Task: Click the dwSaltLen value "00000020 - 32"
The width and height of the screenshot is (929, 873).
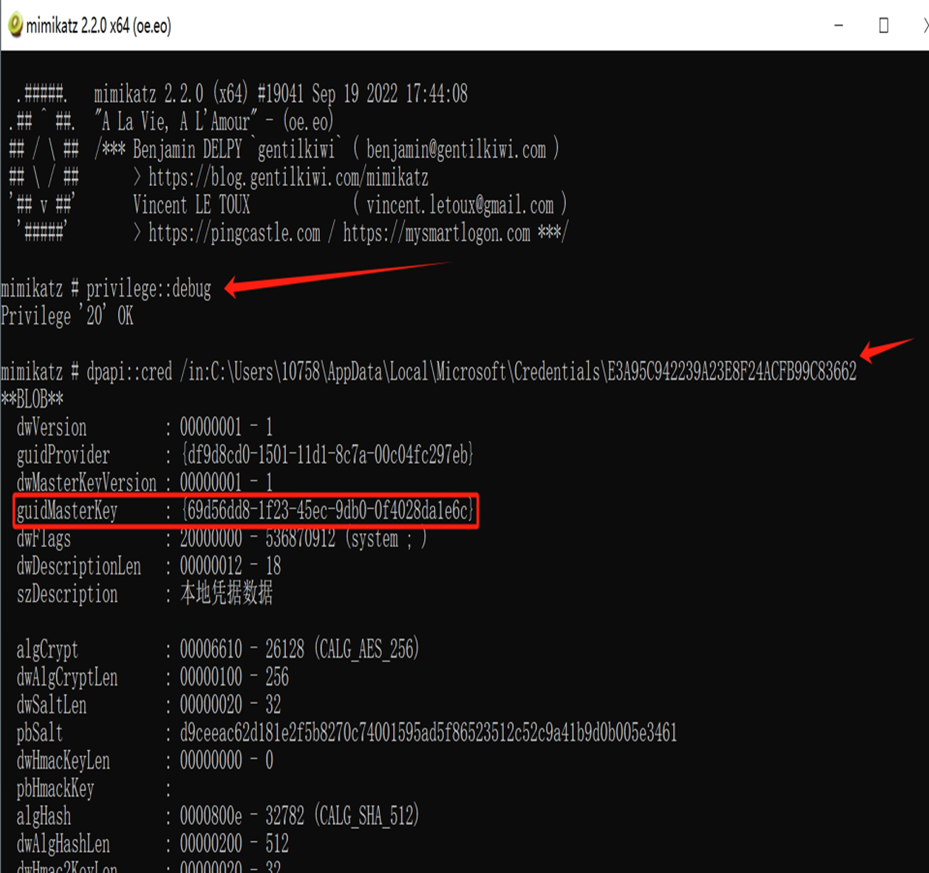Action: tap(230, 705)
